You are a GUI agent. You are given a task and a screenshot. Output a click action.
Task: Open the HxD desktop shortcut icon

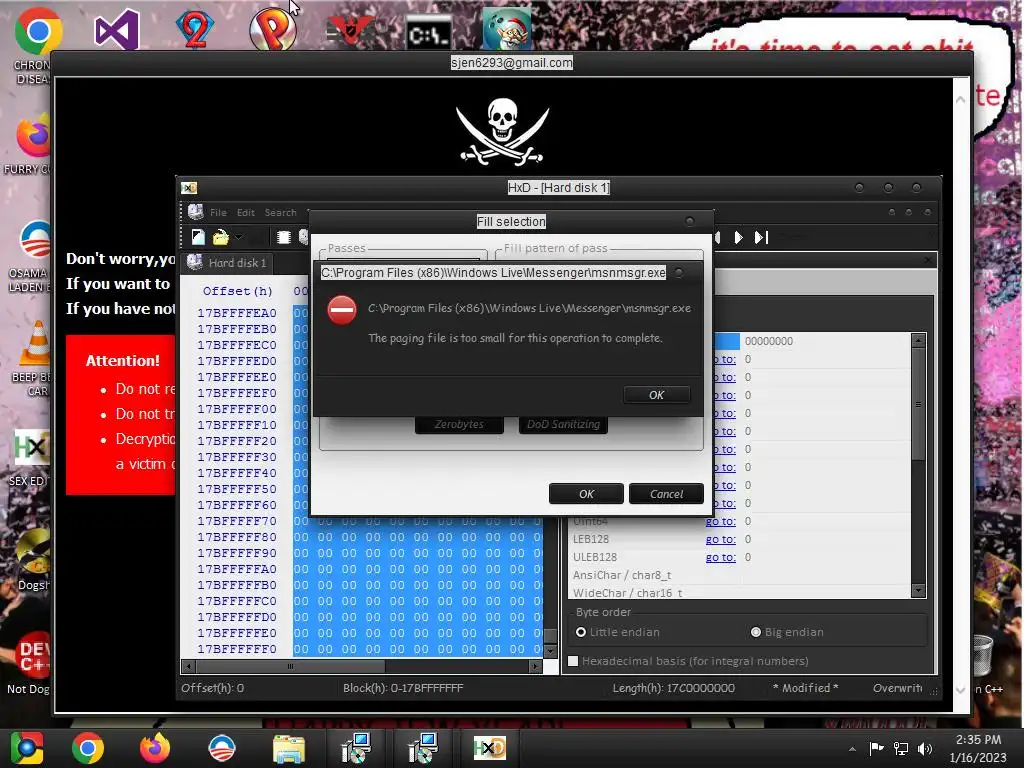[x=33, y=448]
